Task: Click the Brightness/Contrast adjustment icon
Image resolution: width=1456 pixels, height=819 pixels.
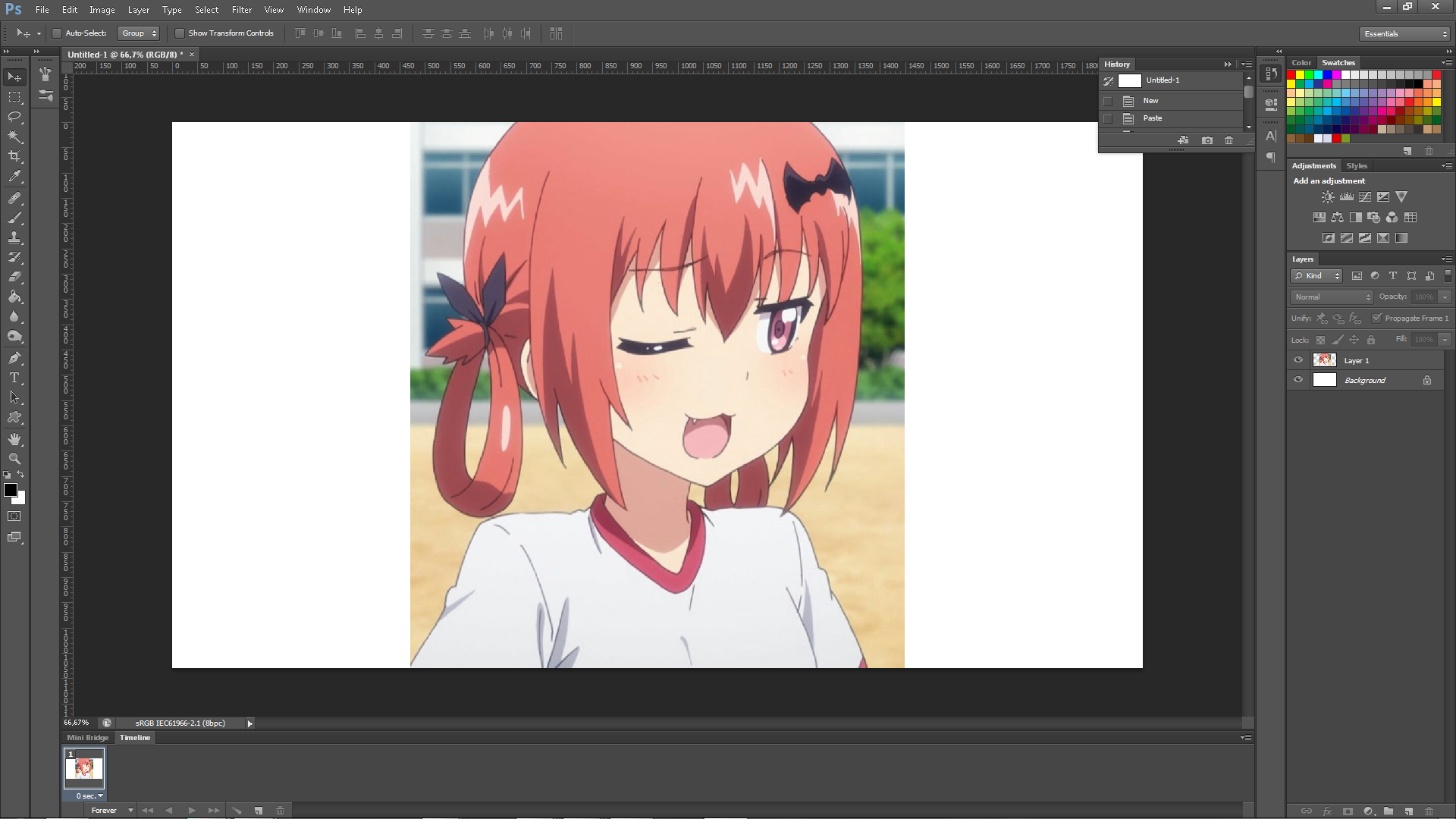Action: point(1328,197)
